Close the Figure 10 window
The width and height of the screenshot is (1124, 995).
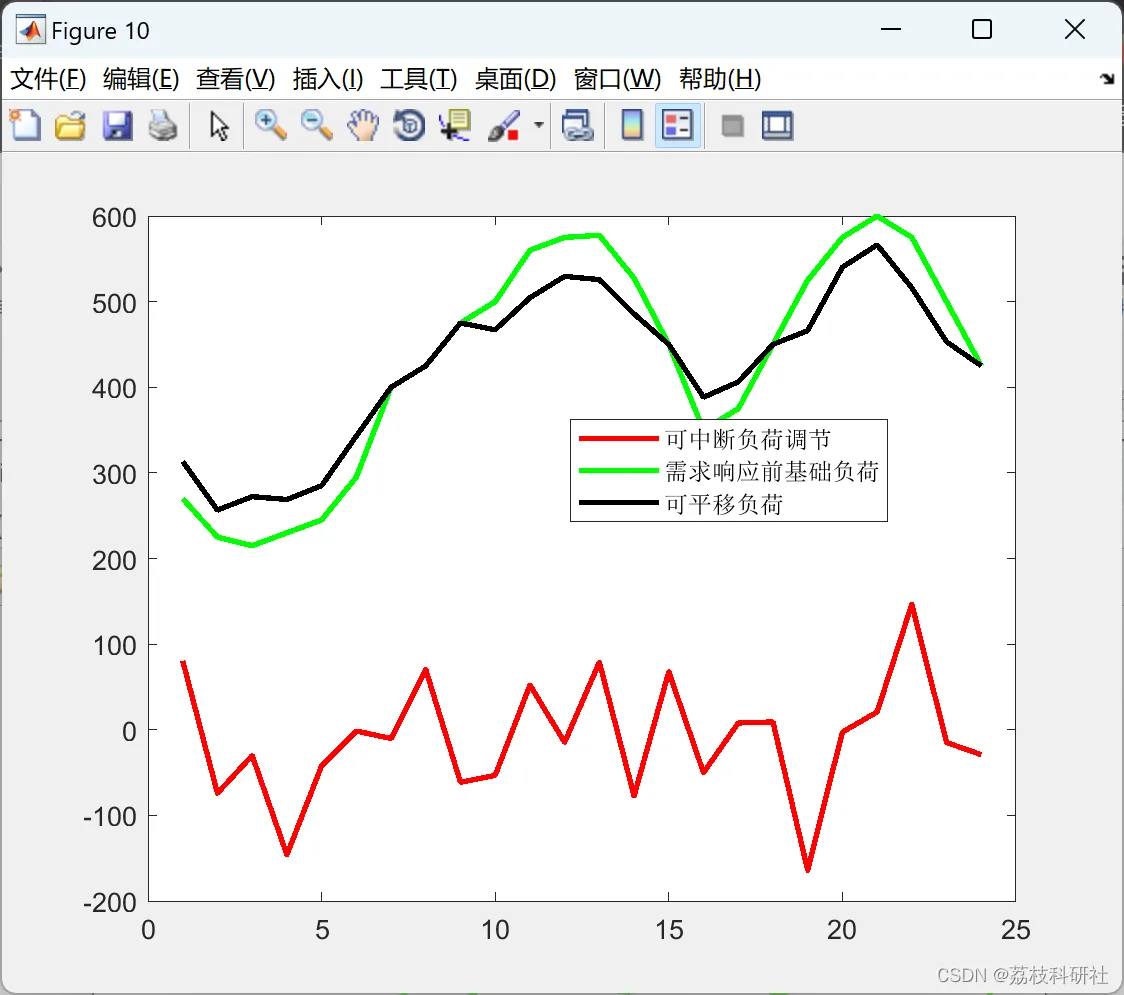click(1075, 29)
